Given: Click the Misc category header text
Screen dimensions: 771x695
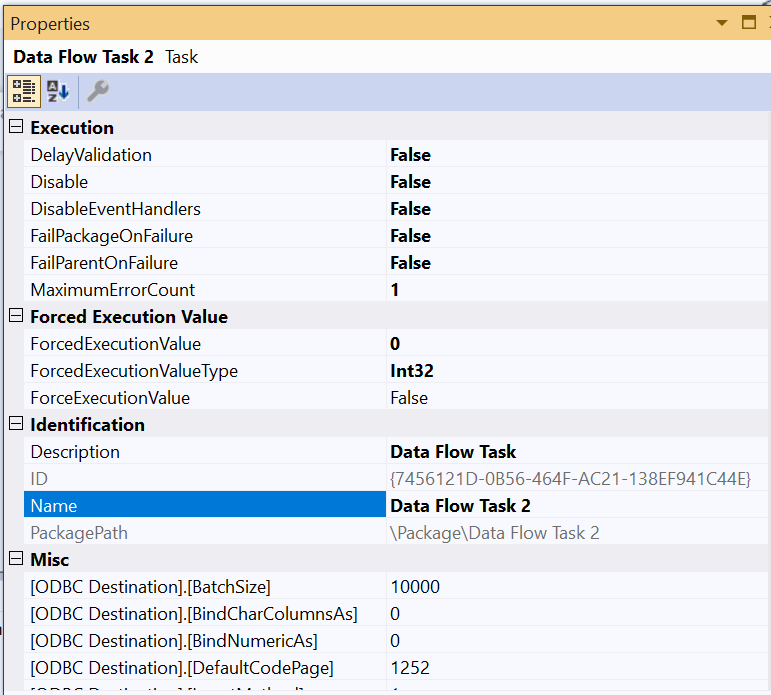Looking at the screenshot, I should tap(50, 560).
